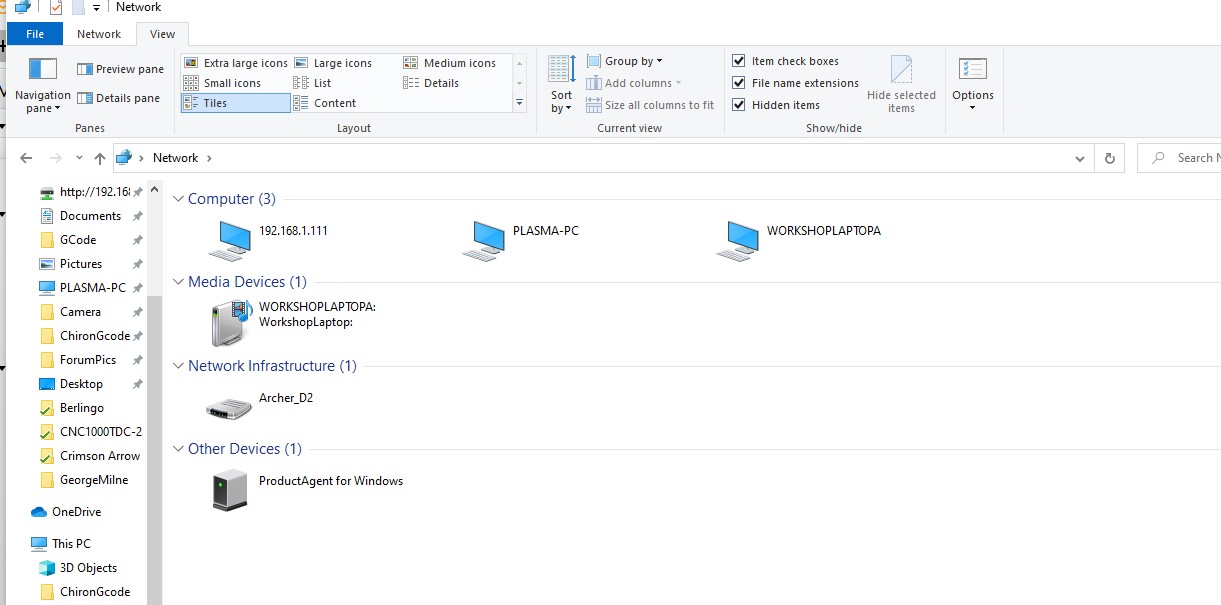Switch to Details layout
The width and height of the screenshot is (1221, 605).
[x=431, y=83]
